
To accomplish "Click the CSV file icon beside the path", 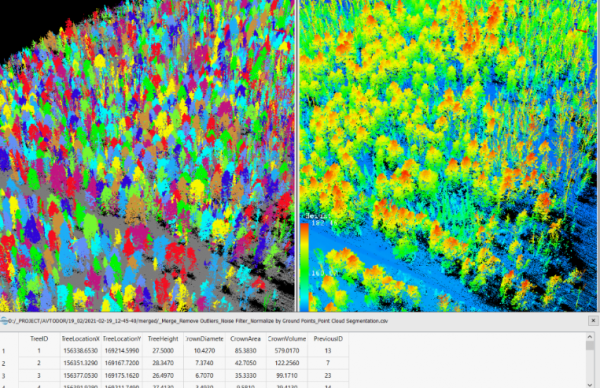I will pyautogui.click(x=4, y=321).
